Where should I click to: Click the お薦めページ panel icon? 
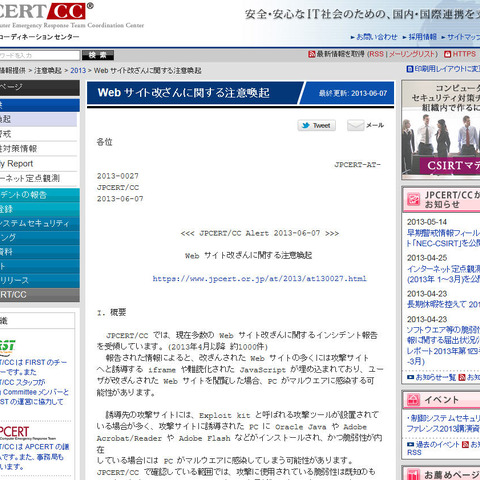(413, 475)
